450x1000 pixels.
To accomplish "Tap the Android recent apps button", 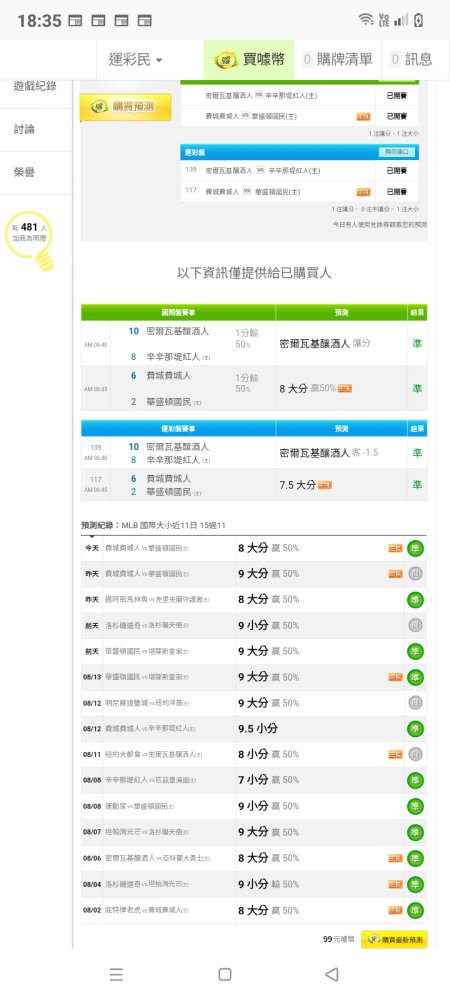I will [116, 974].
